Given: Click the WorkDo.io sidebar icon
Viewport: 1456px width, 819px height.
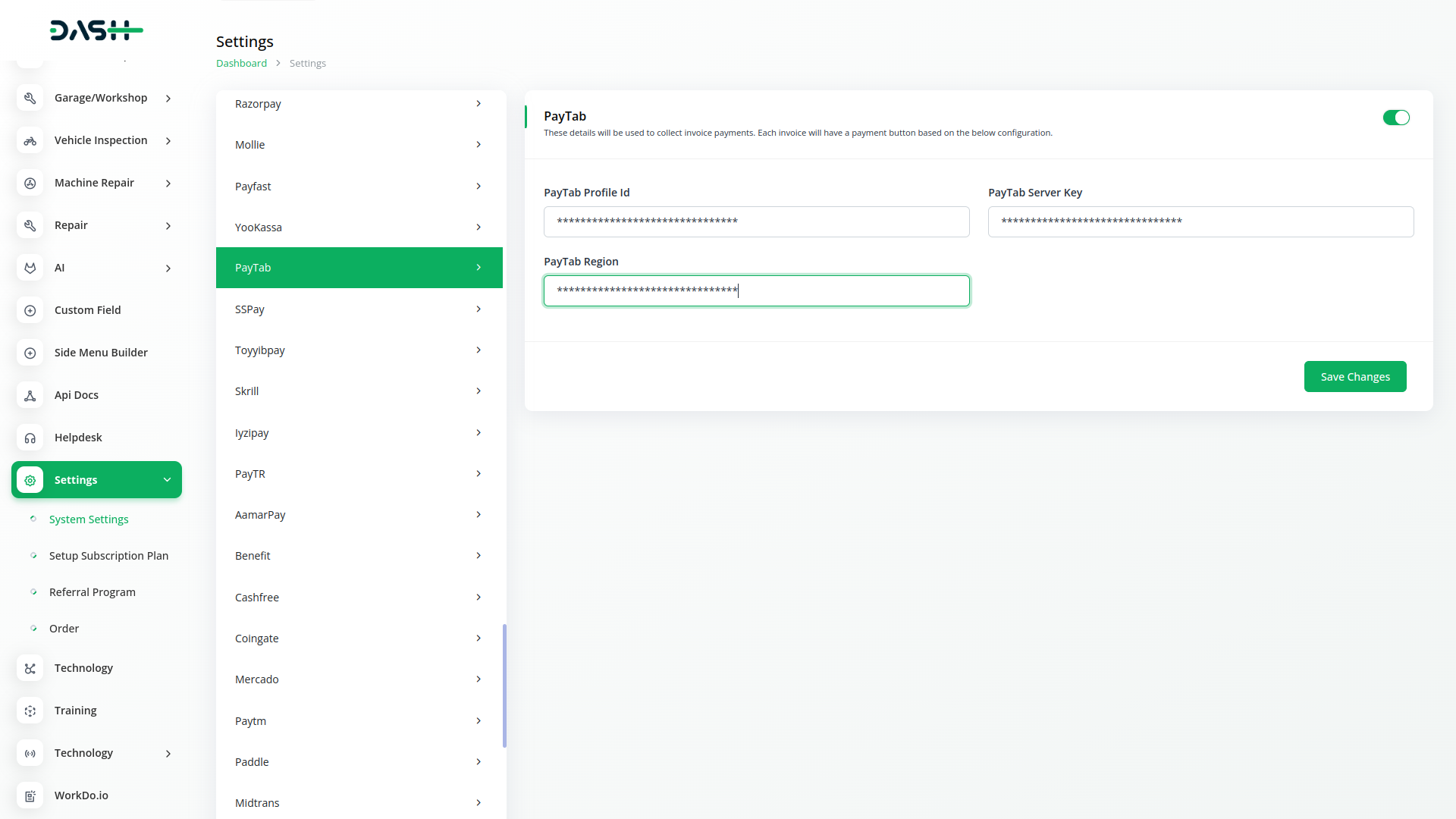Looking at the screenshot, I should coord(30,795).
